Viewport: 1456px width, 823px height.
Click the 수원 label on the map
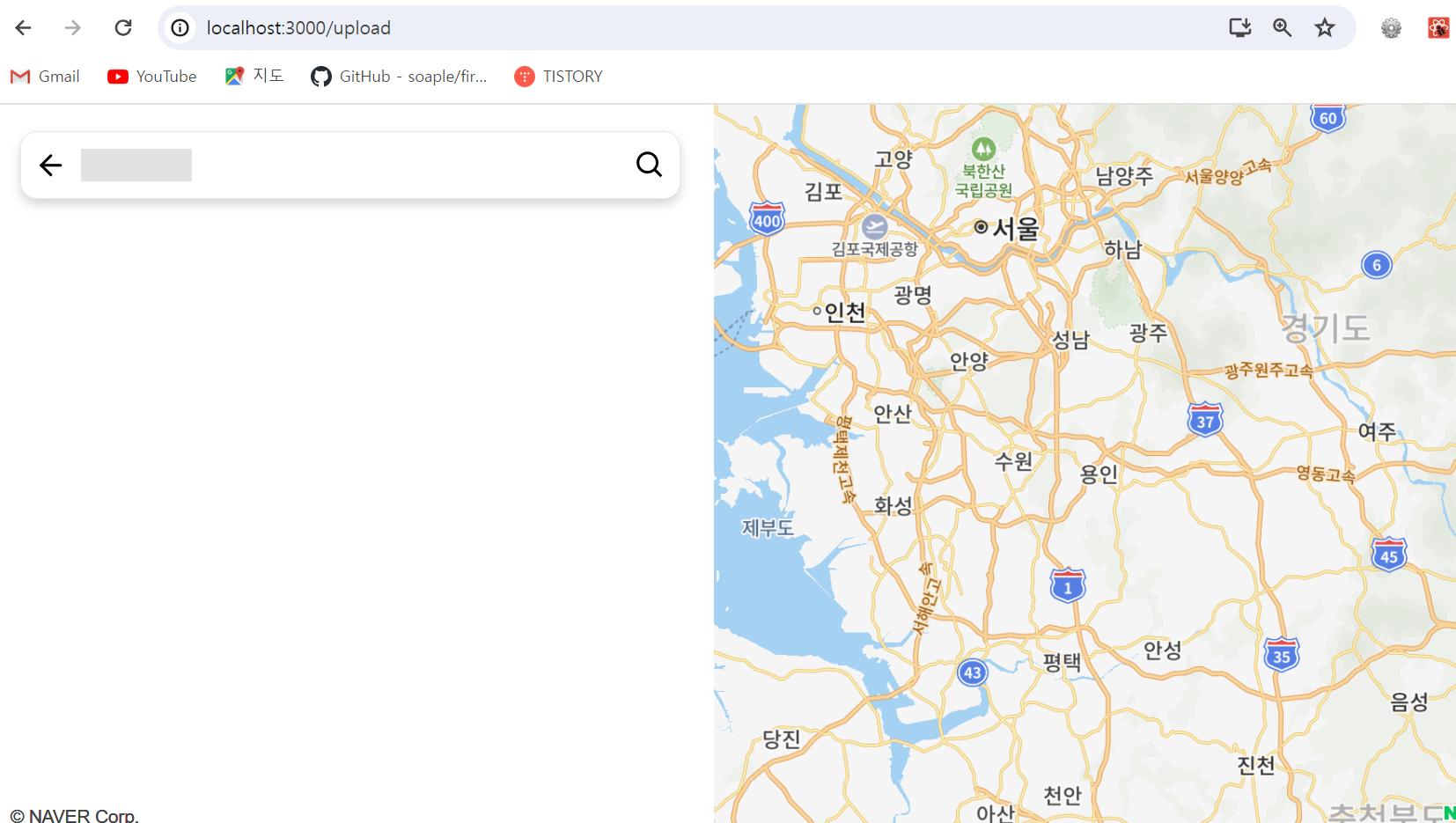[x=1013, y=460]
